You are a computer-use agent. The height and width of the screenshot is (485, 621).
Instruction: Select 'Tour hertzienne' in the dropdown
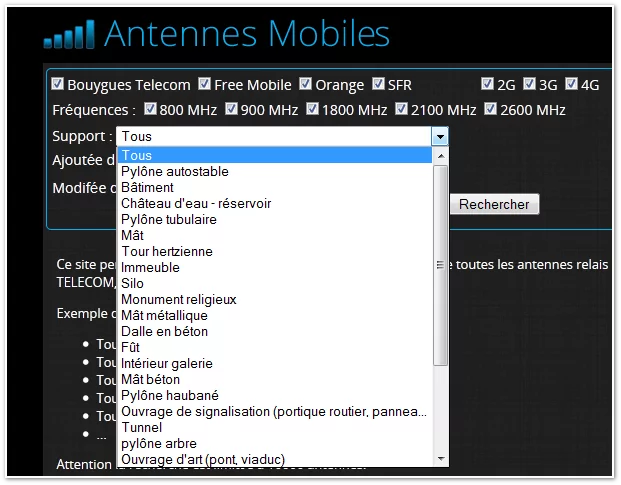click(x=167, y=251)
